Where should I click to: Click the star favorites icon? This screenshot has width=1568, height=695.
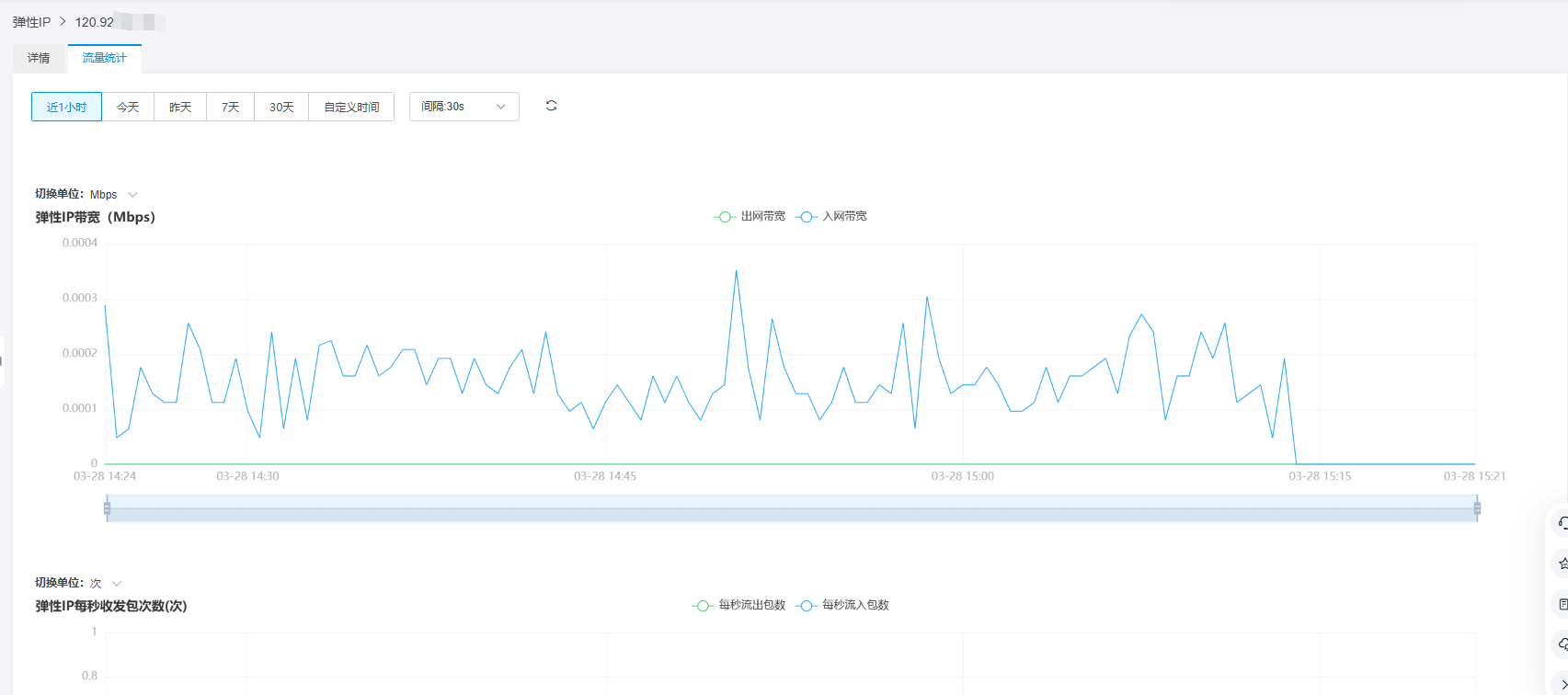coord(1561,564)
